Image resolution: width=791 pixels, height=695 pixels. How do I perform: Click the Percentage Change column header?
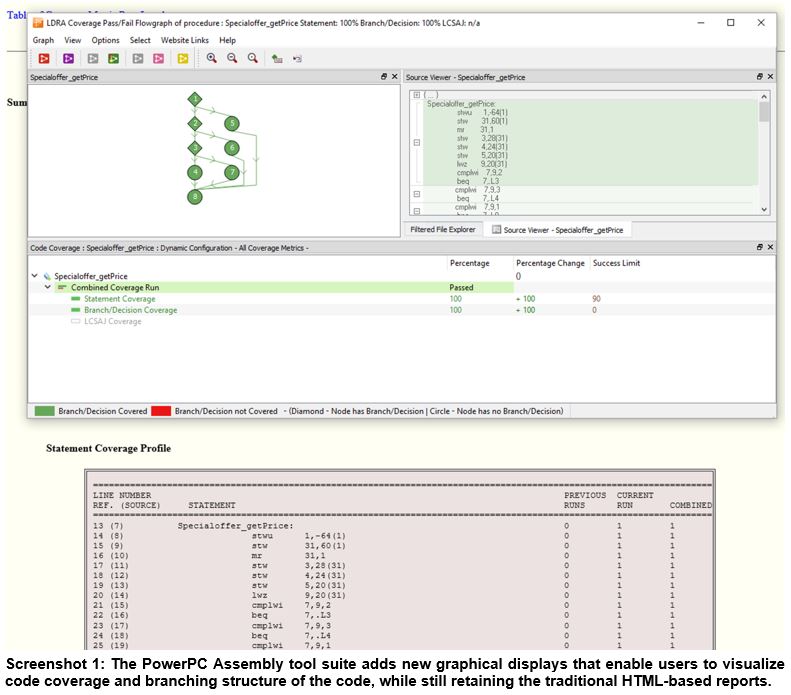pyautogui.click(x=550, y=263)
